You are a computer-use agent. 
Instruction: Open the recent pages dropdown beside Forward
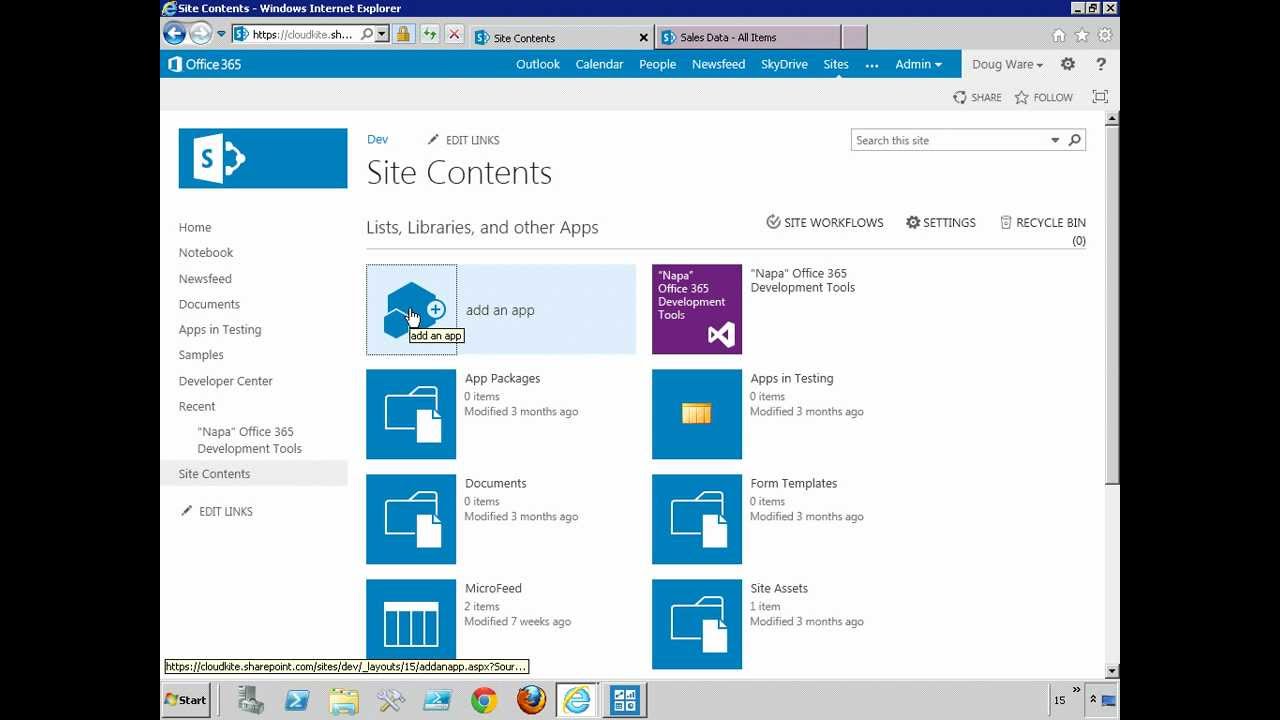(222, 34)
